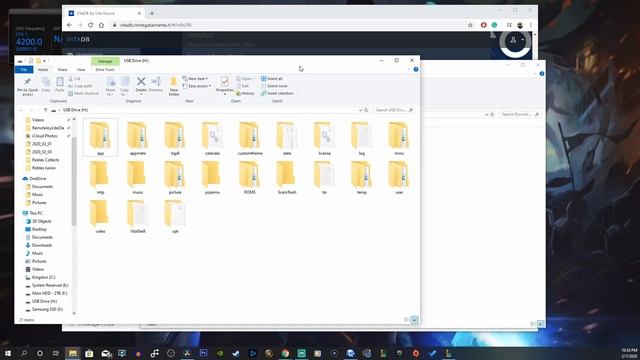640x360 pixels.
Task: Reload the Chrome page
Action: [91, 25]
